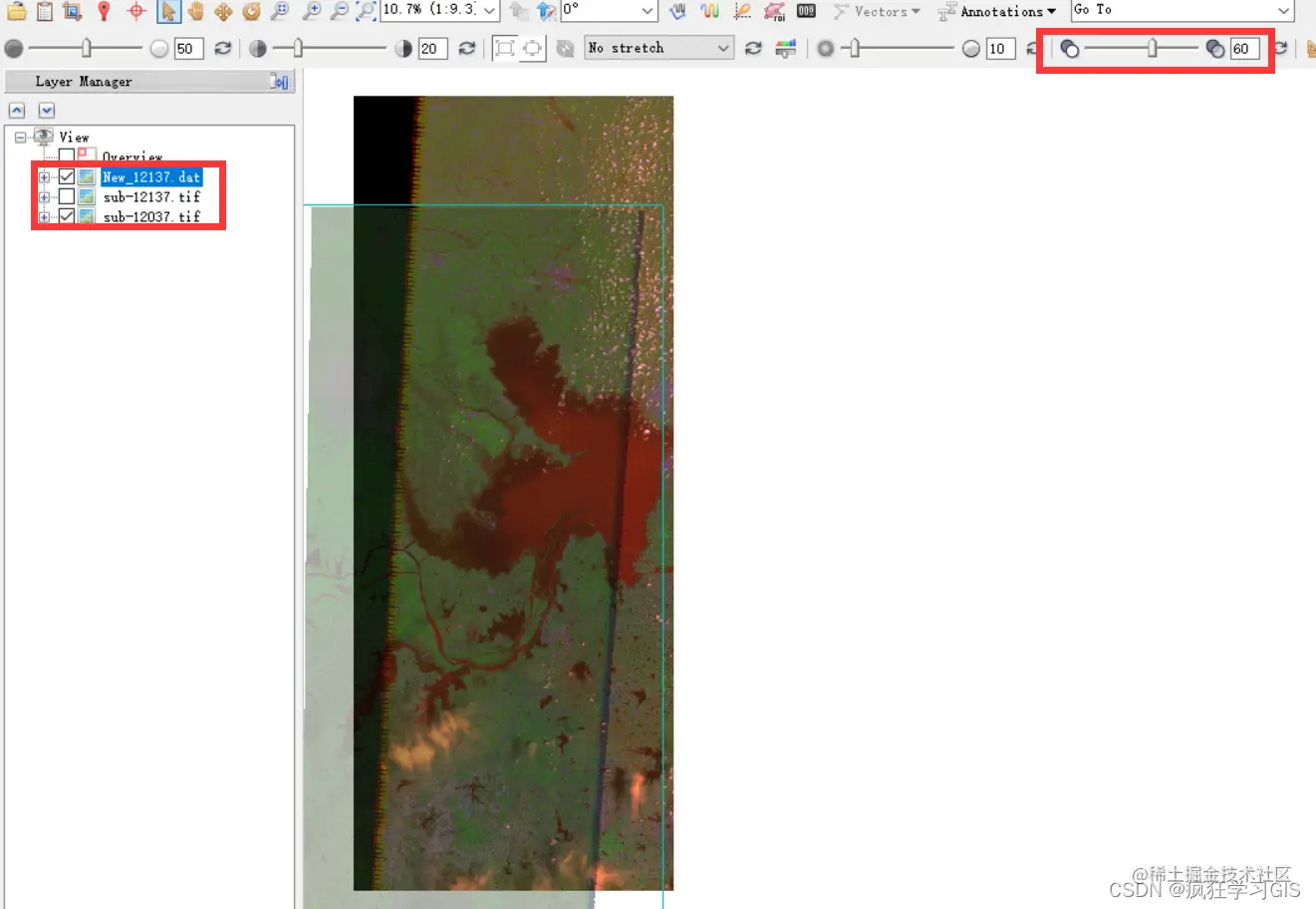The height and width of the screenshot is (909, 1316).
Task: Open a file with folder icon
Action: click(17, 11)
